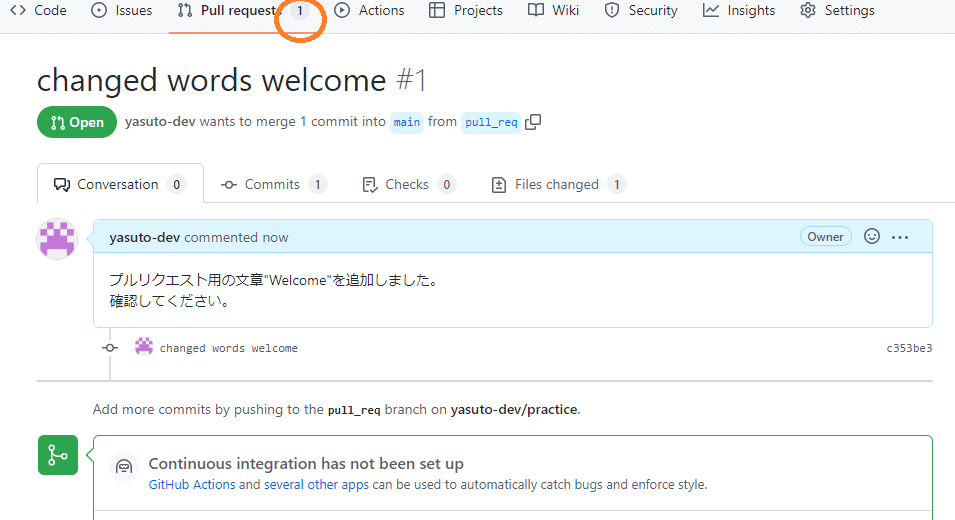Open the Security tab
This screenshot has height=520, width=955.
coord(641,10)
